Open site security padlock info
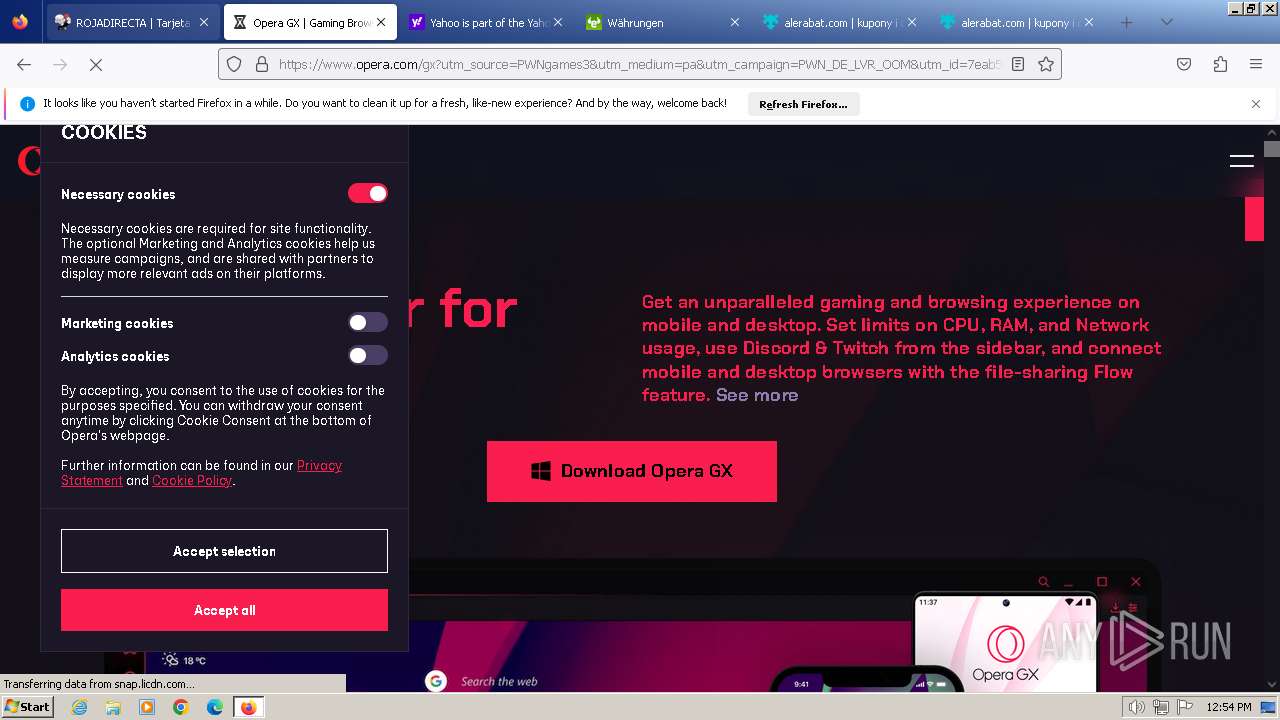The height and width of the screenshot is (720, 1280). pyautogui.click(x=262, y=64)
